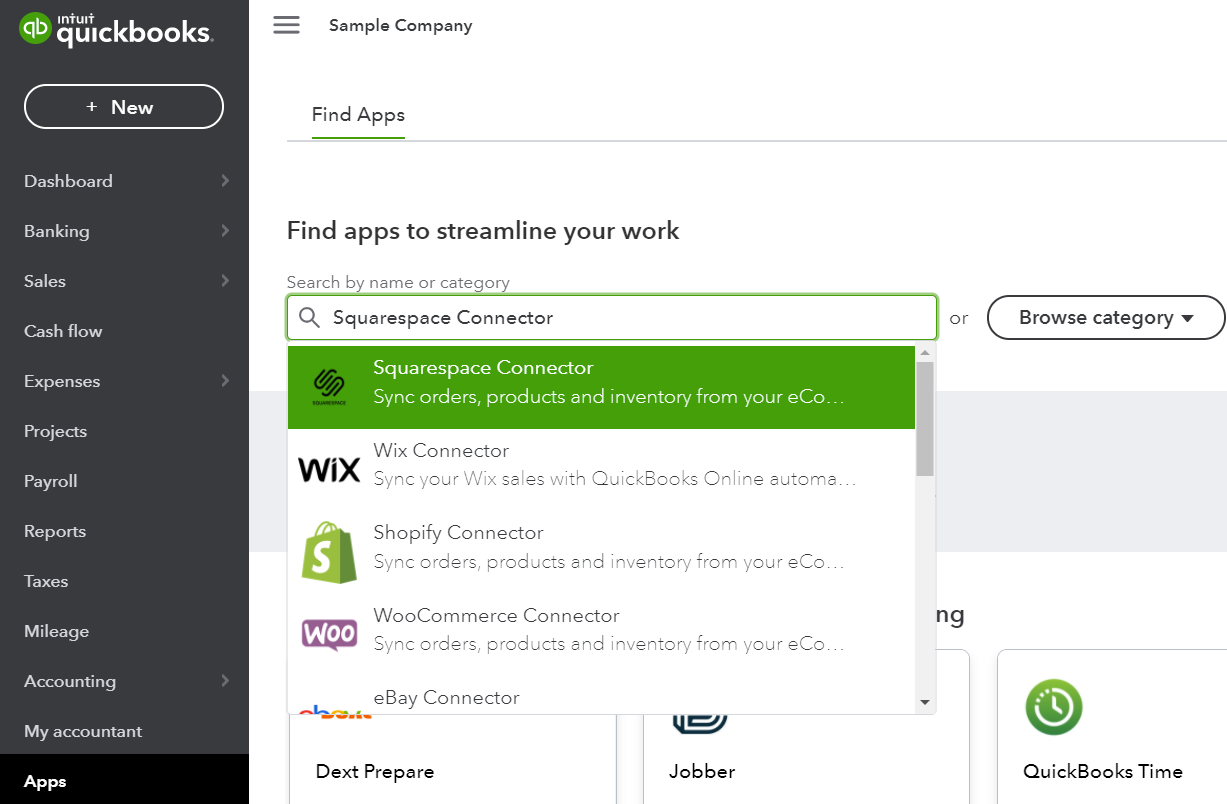Click the dropdown list scroll-down arrow
The height and width of the screenshot is (804, 1227).
(925, 703)
